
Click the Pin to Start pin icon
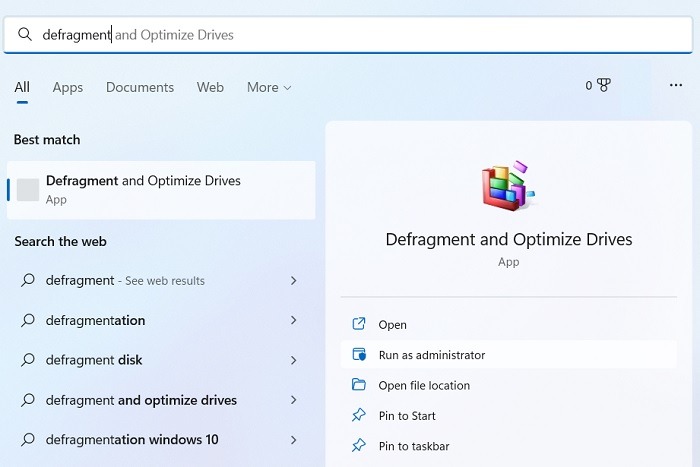359,415
